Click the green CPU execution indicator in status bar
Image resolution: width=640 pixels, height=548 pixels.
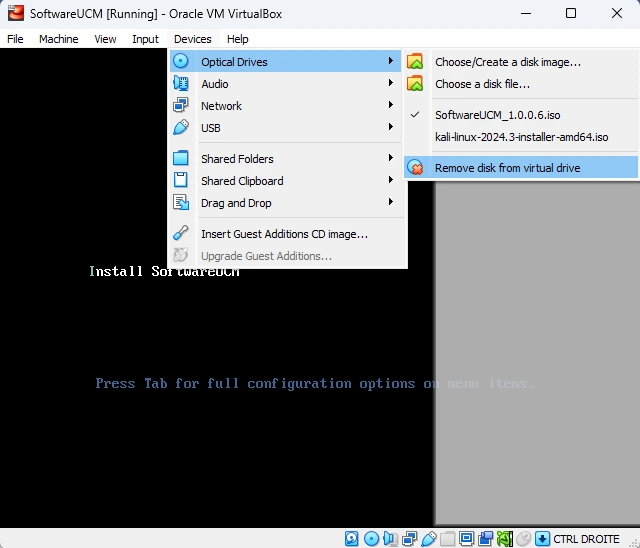(504, 539)
